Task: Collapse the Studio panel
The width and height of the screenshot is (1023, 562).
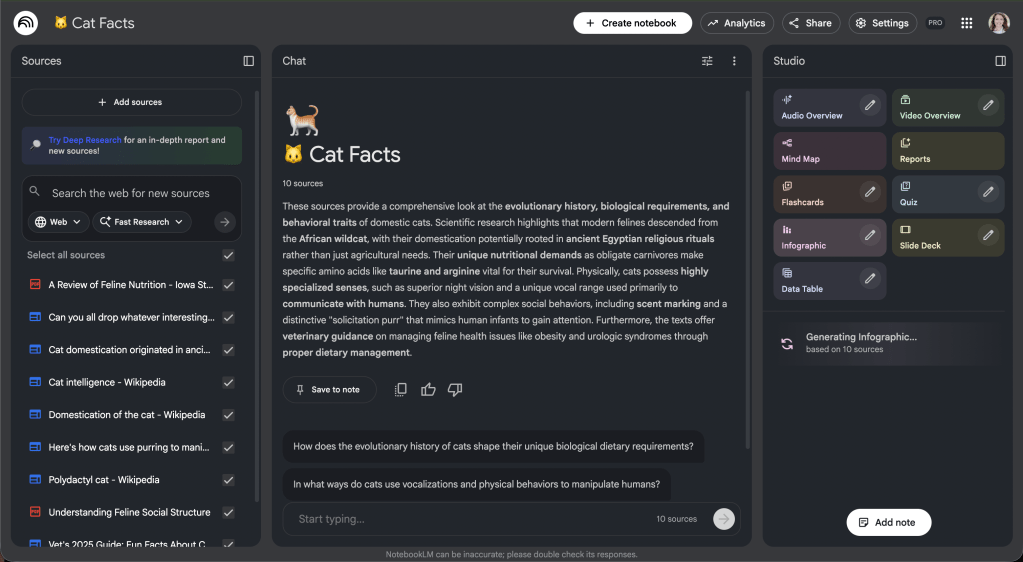Action: point(1000,61)
